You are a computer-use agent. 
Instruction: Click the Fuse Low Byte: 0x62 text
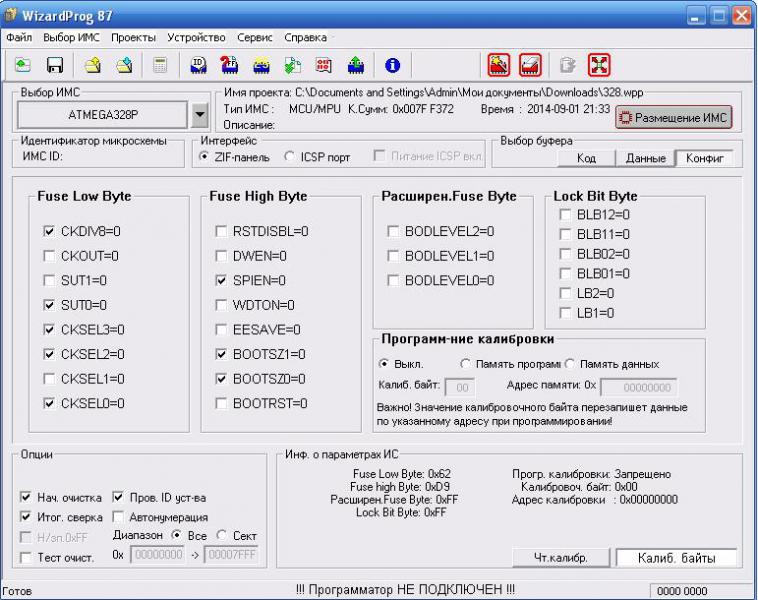click(402, 474)
